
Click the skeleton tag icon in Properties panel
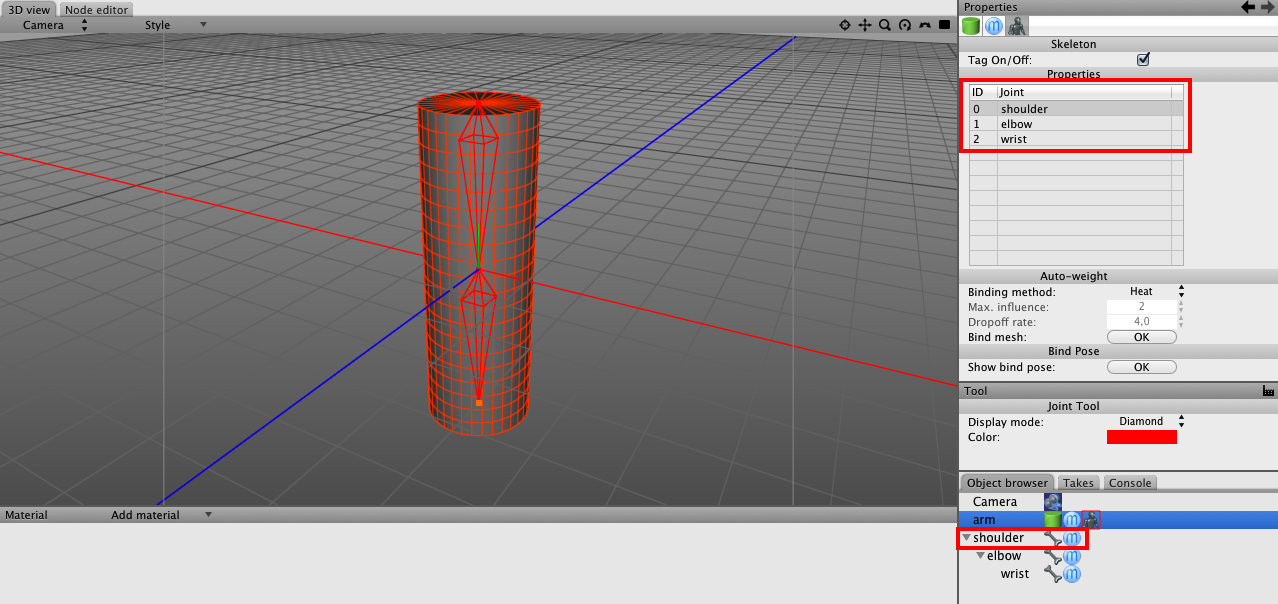(1016, 27)
